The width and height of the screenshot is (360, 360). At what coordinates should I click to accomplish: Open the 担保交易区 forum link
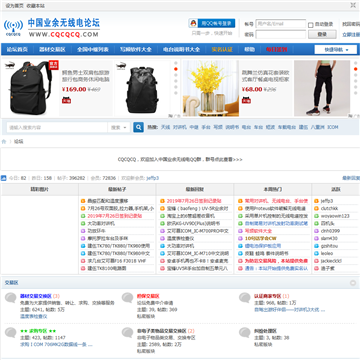(148, 296)
